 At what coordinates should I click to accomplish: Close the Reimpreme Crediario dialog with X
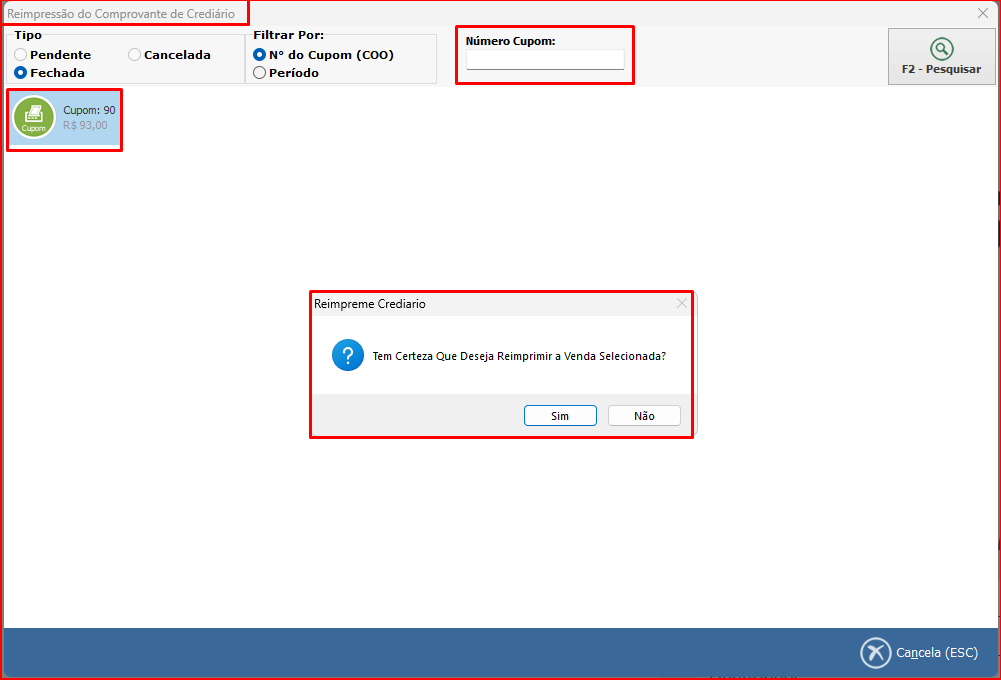(x=682, y=303)
